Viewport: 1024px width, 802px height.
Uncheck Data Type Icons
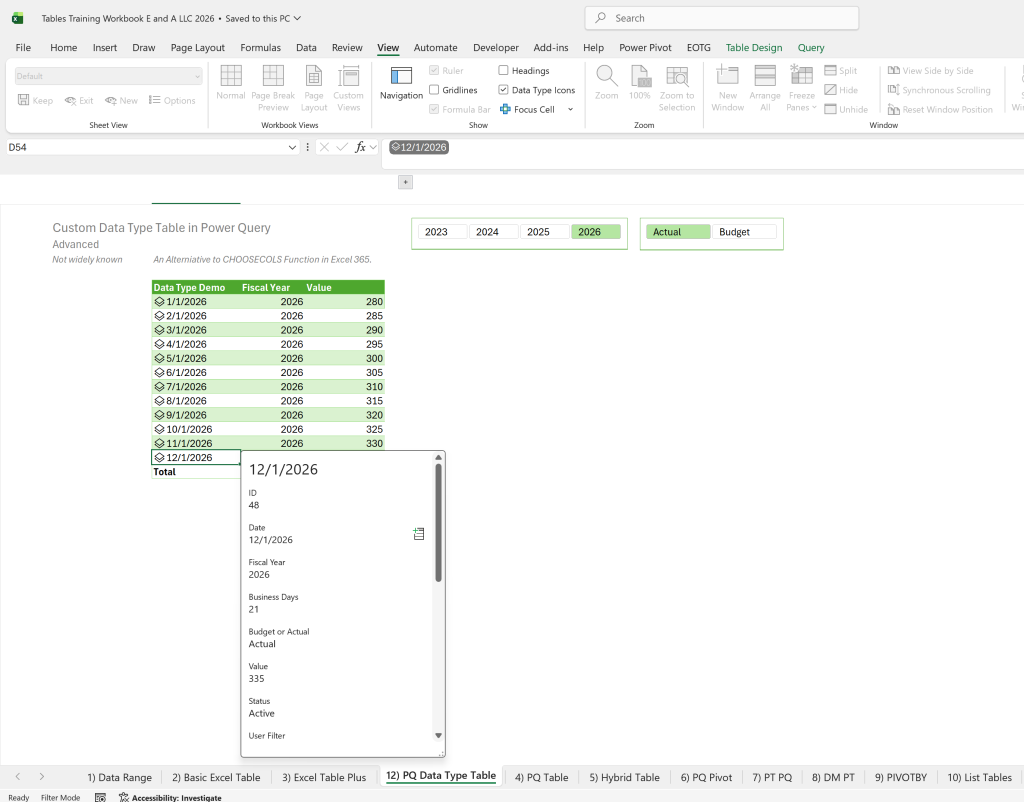(x=503, y=90)
